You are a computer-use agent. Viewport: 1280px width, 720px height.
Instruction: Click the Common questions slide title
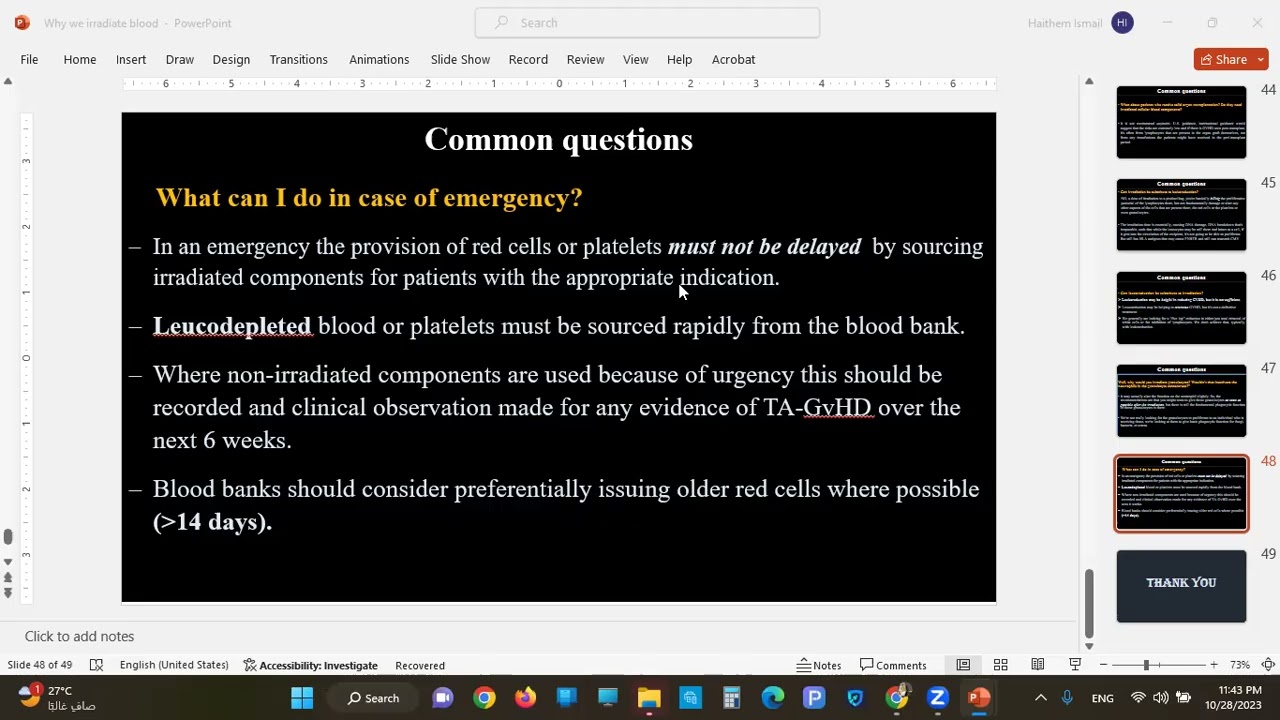tap(559, 140)
